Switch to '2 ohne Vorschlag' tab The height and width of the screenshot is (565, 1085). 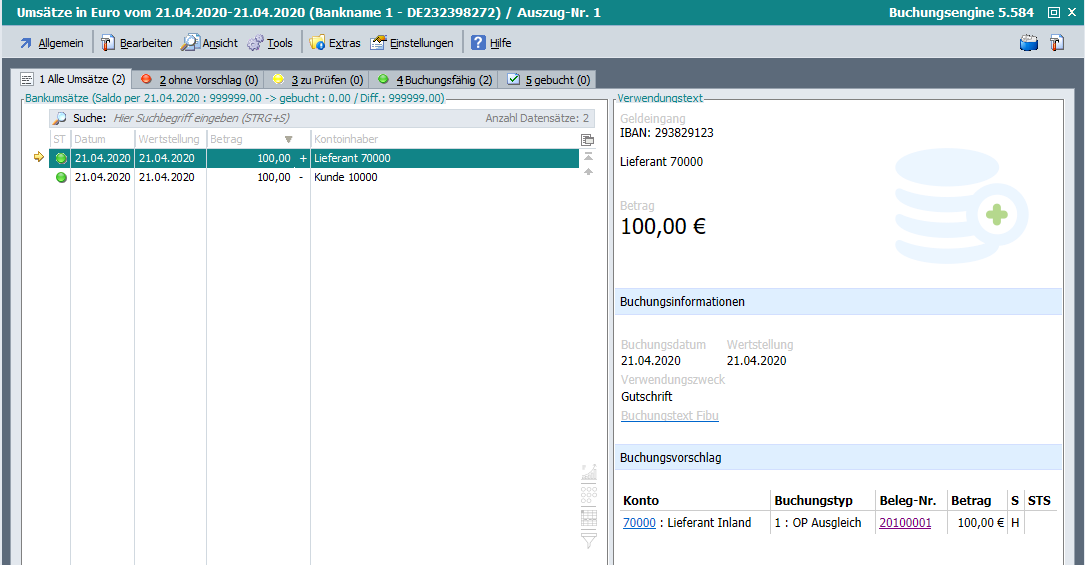click(198, 80)
